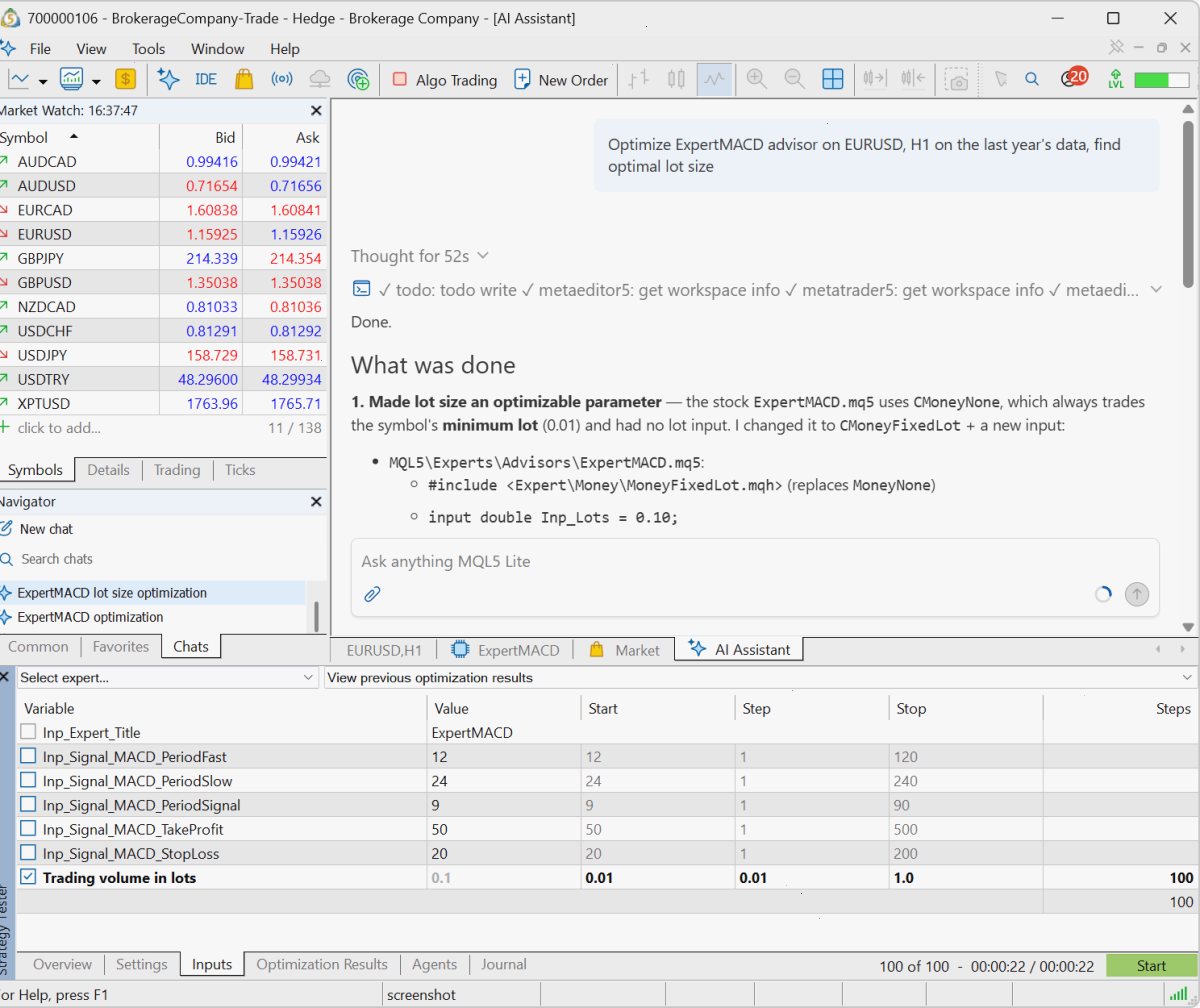
Task: Open the Select expert dropdown
Action: (167, 678)
